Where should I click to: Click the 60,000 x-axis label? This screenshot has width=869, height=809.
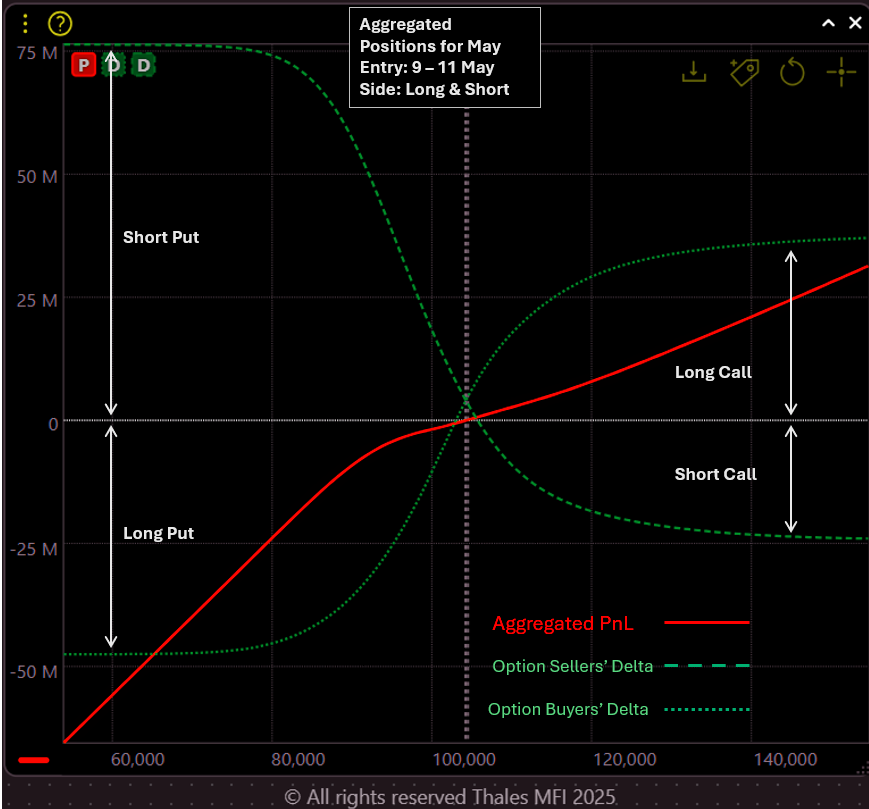[137, 759]
